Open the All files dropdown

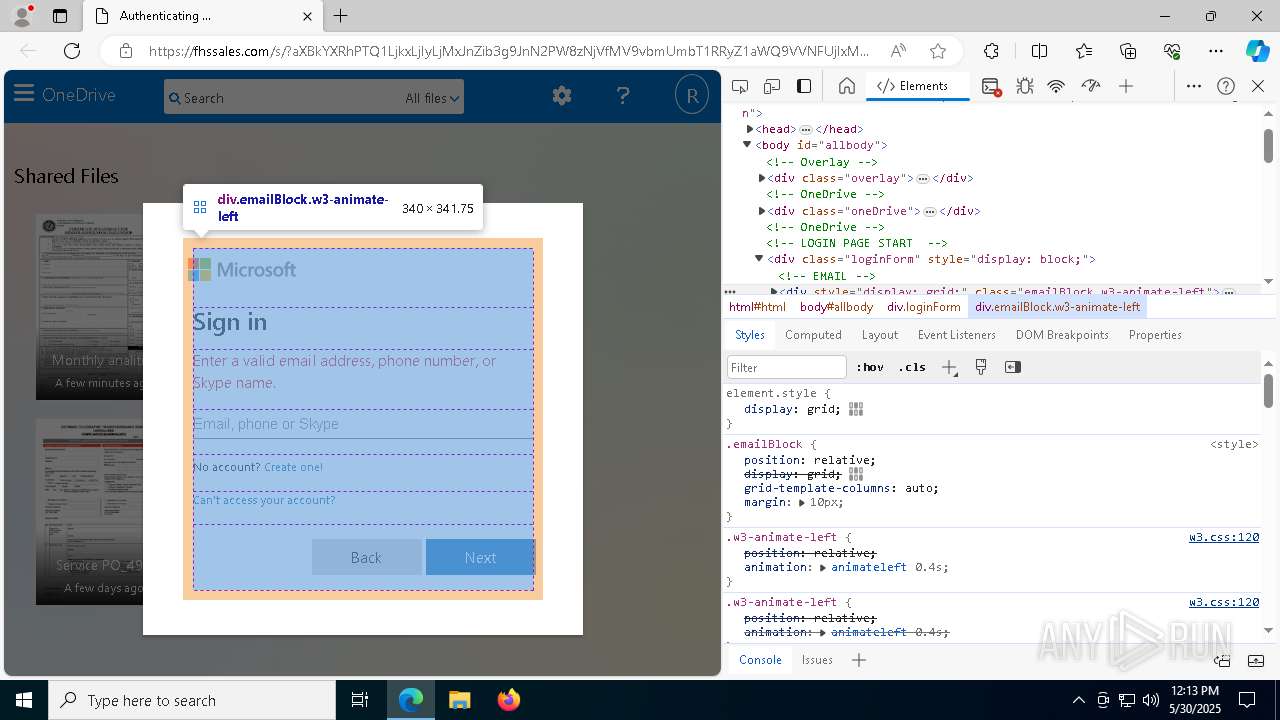click(432, 98)
